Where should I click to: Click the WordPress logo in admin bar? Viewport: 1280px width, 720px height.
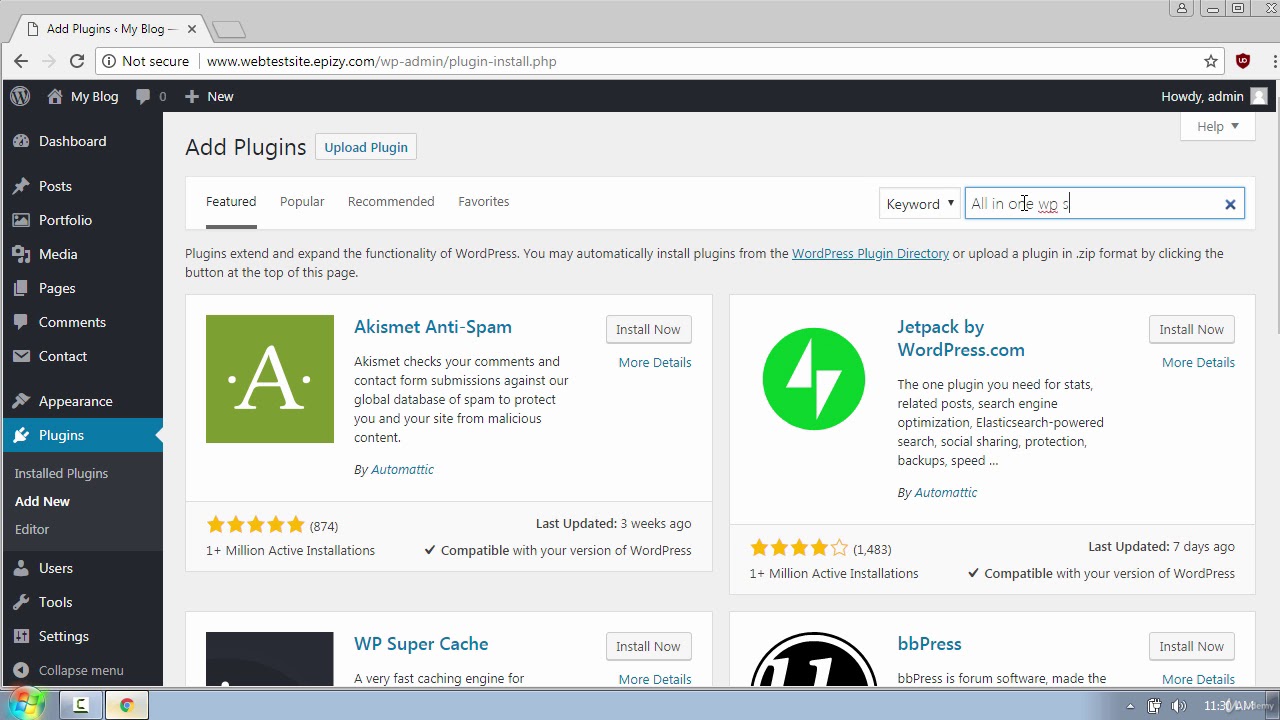[20, 96]
